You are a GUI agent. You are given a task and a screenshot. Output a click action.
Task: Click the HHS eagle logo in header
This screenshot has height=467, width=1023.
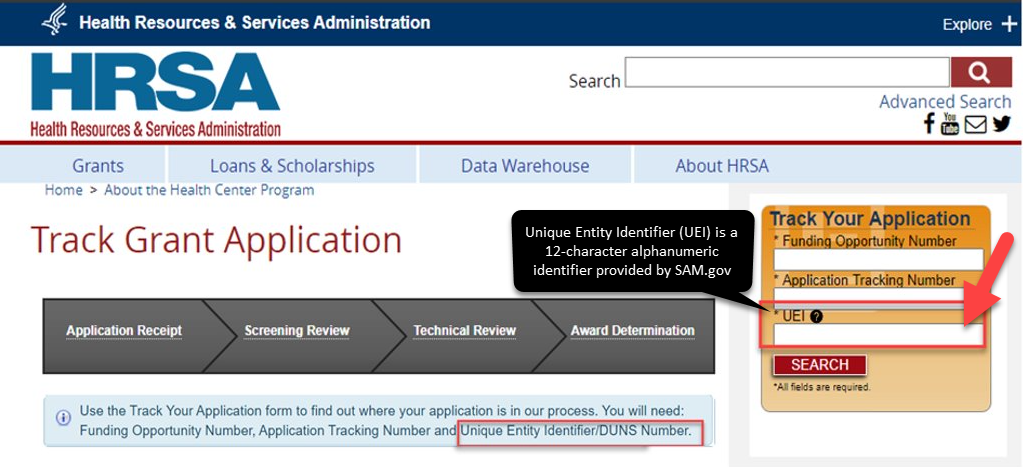click(x=54, y=20)
